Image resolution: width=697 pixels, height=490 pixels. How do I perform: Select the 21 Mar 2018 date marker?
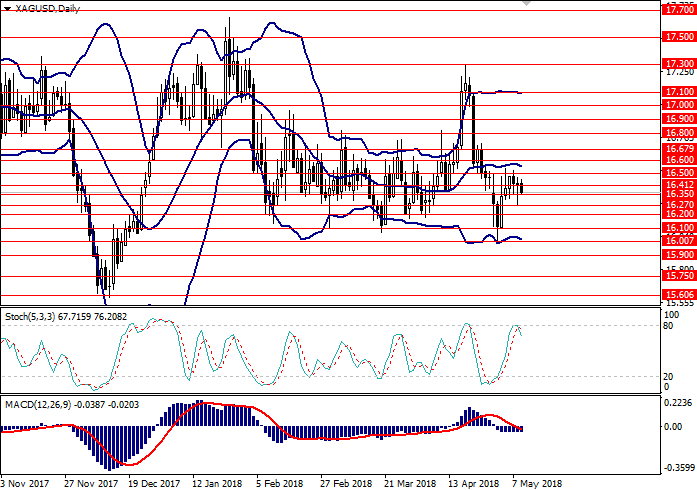[407, 482]
